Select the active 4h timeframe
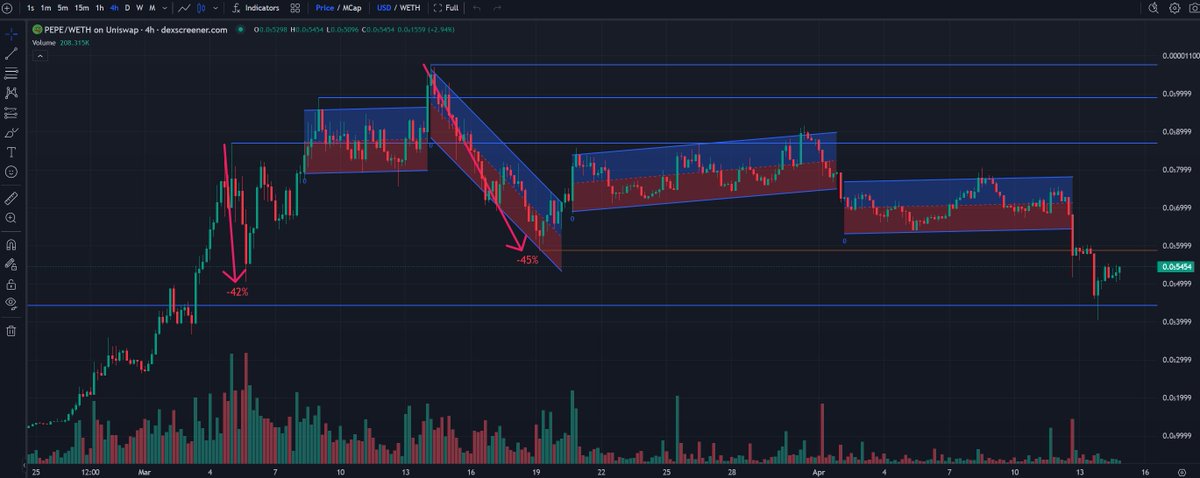The image size is (1200, 478). pos(114,7)
